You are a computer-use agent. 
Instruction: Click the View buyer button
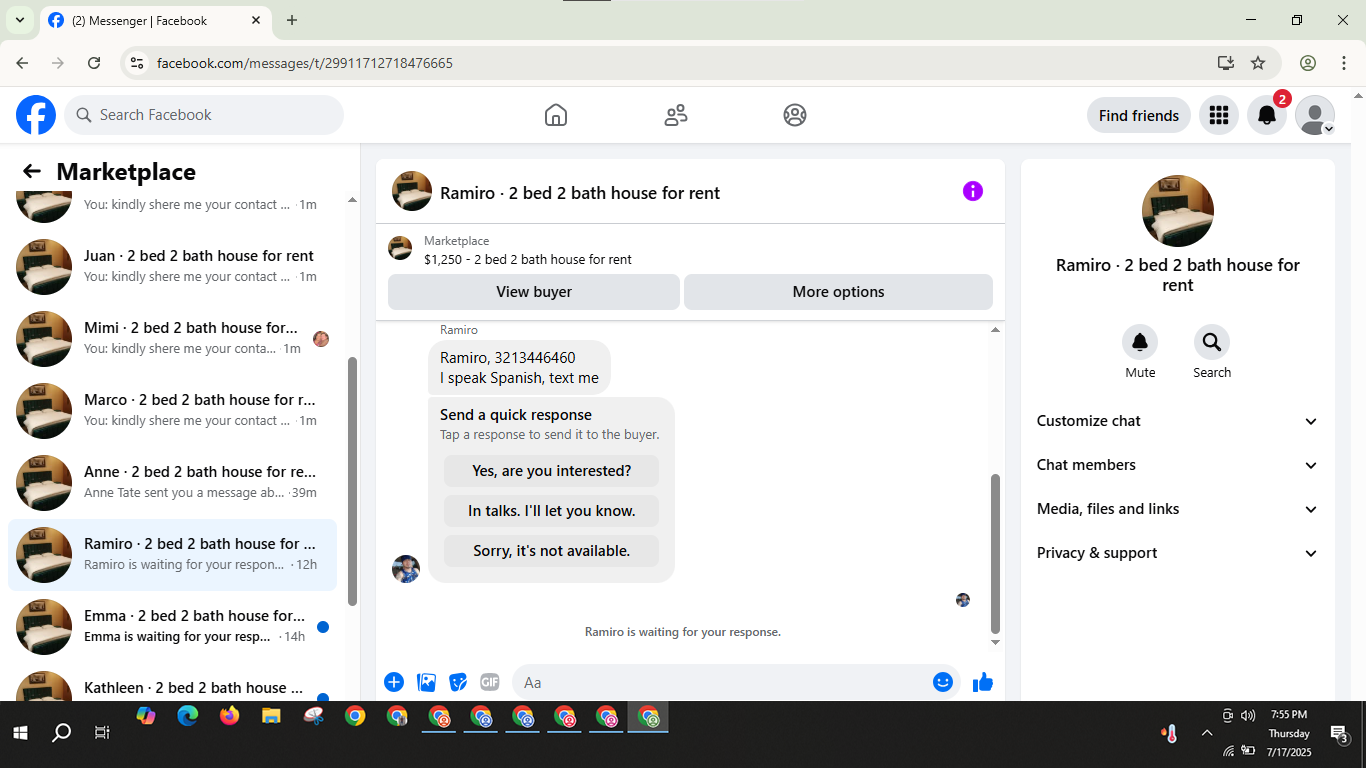pos(534,292)
